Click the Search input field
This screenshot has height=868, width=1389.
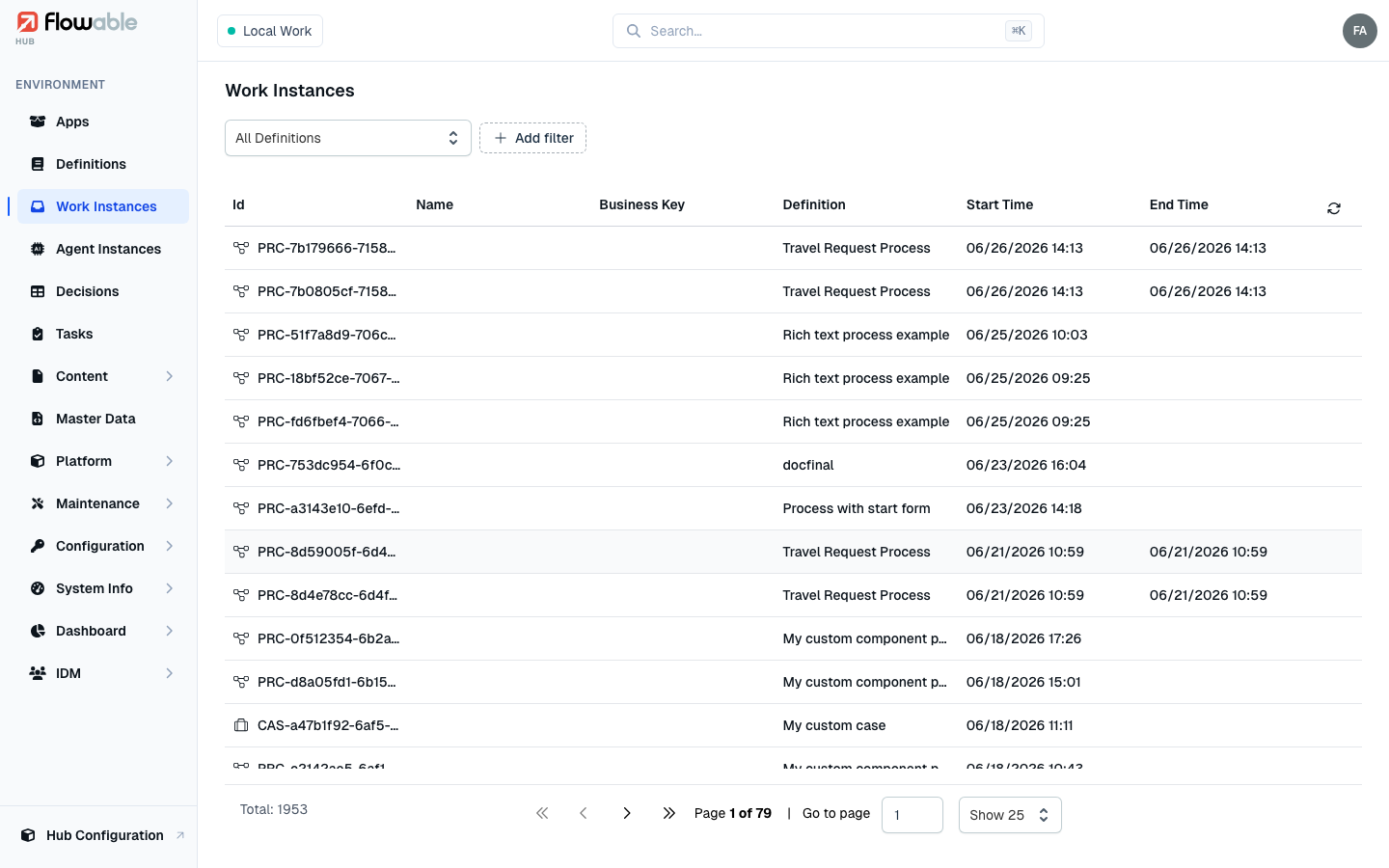coord(829,31)
